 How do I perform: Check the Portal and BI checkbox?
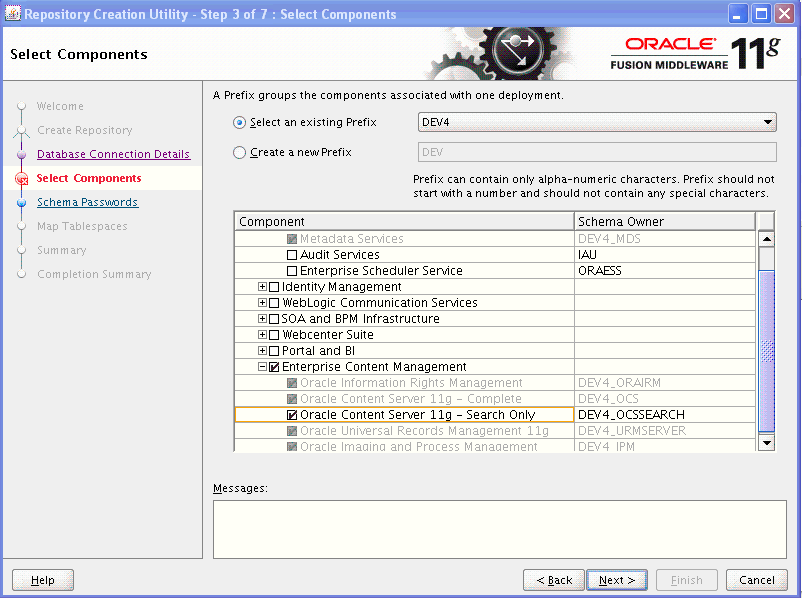coord(274,351)
